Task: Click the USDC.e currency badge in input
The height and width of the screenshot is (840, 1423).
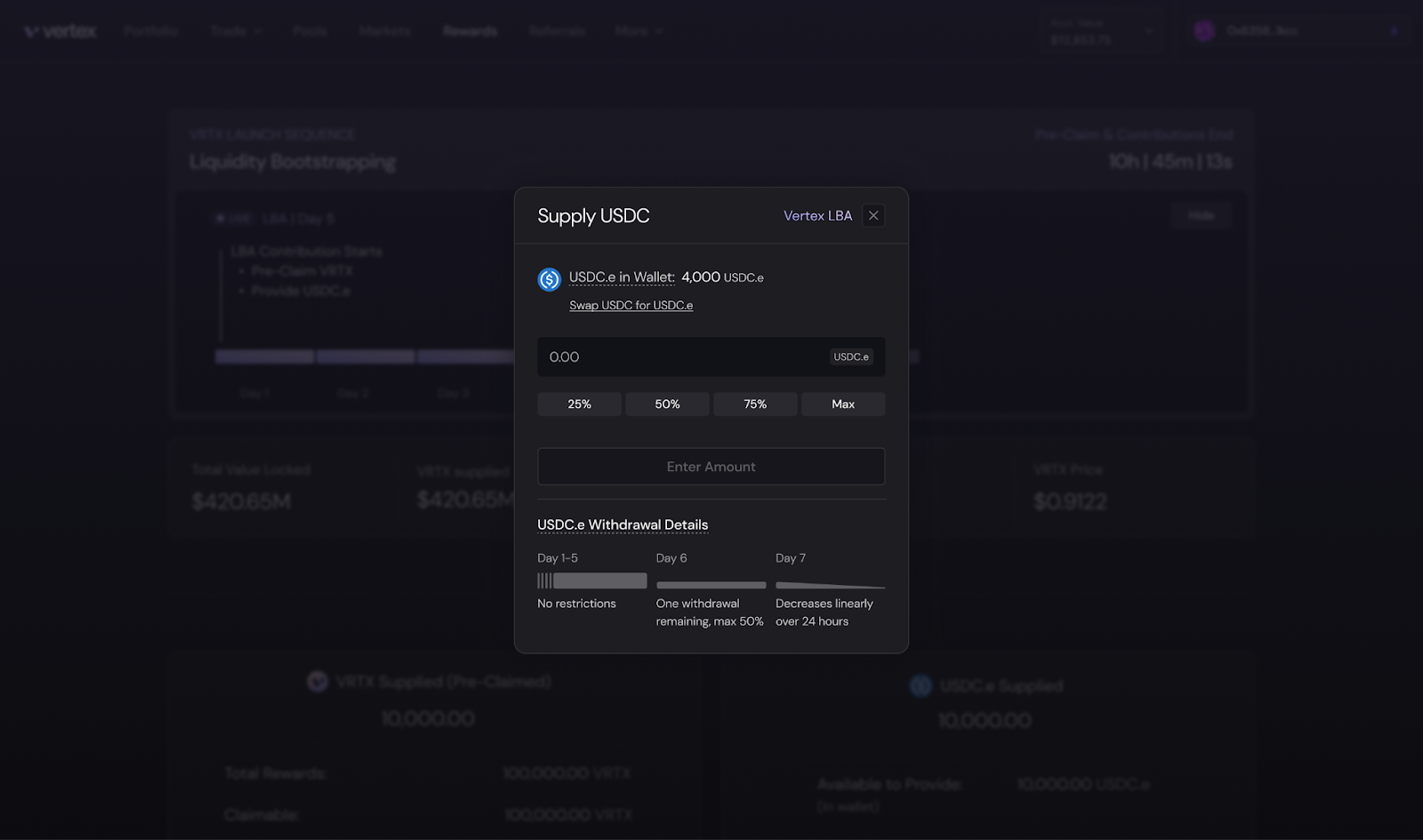Action: coord(851,356)
